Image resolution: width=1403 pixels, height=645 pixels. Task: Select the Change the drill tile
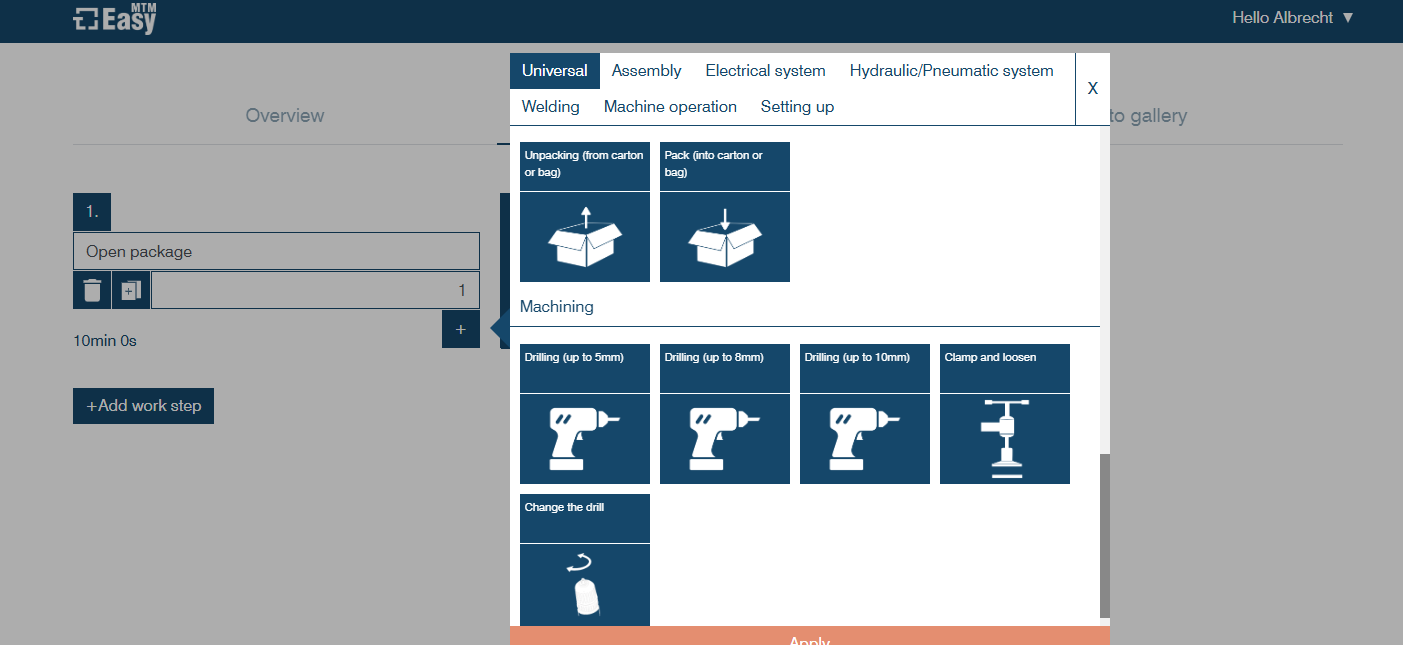(x=585, y=560)
